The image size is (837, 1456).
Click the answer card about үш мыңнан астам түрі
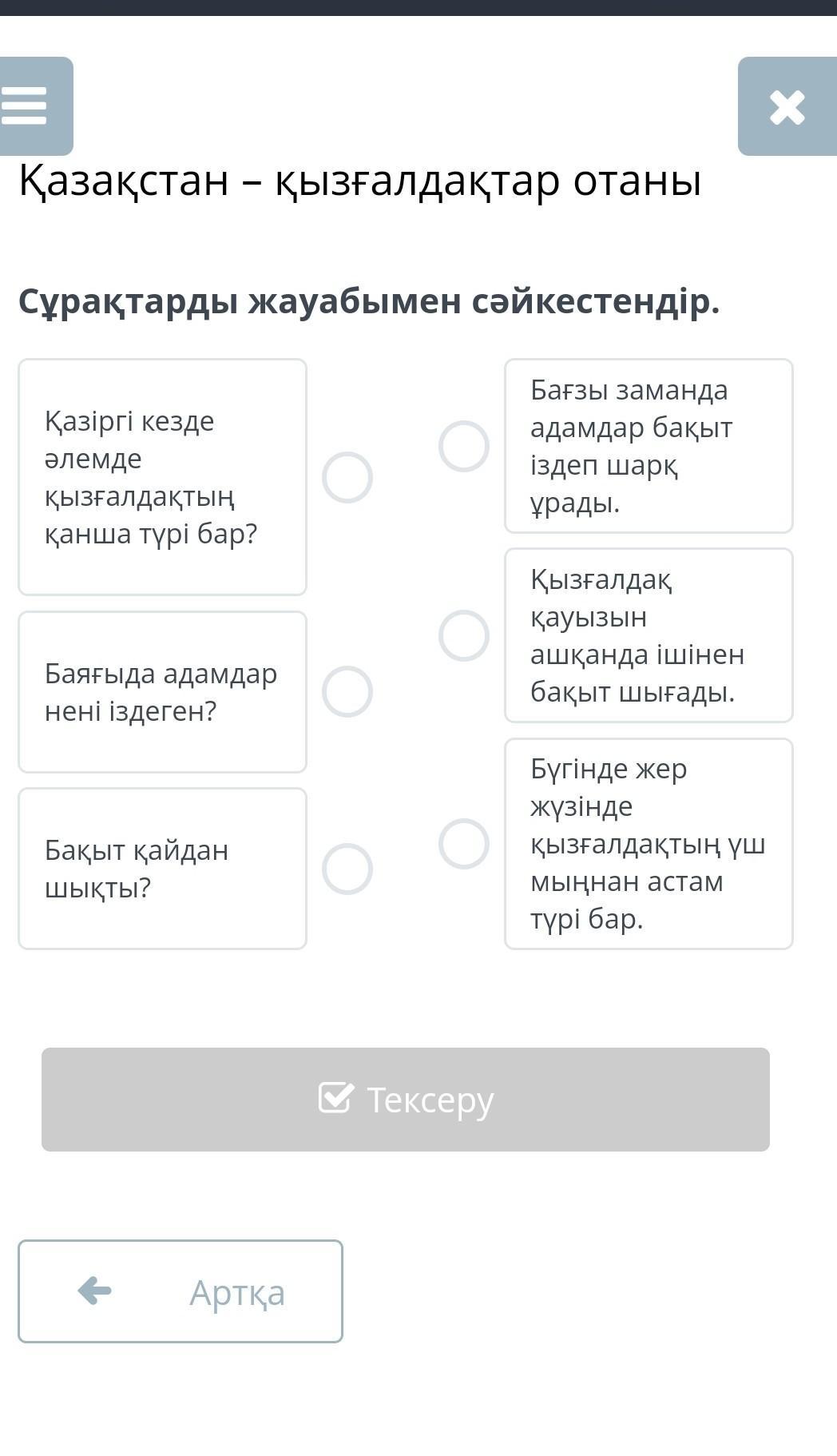point(649,844)
